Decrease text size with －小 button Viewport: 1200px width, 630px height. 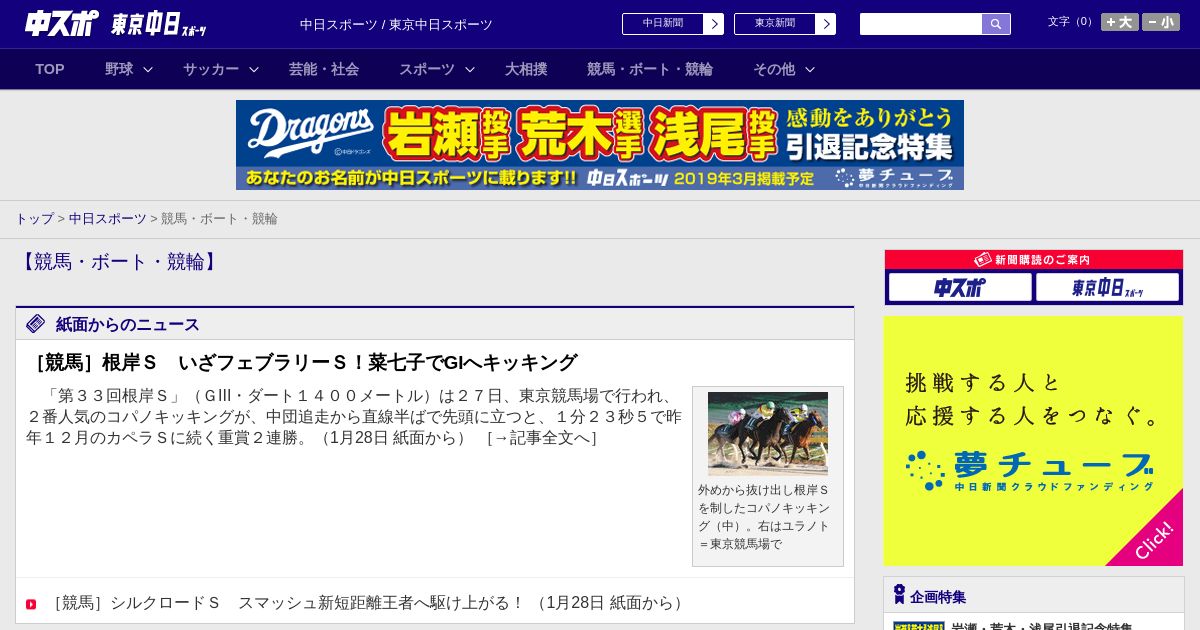(1161, 22)
